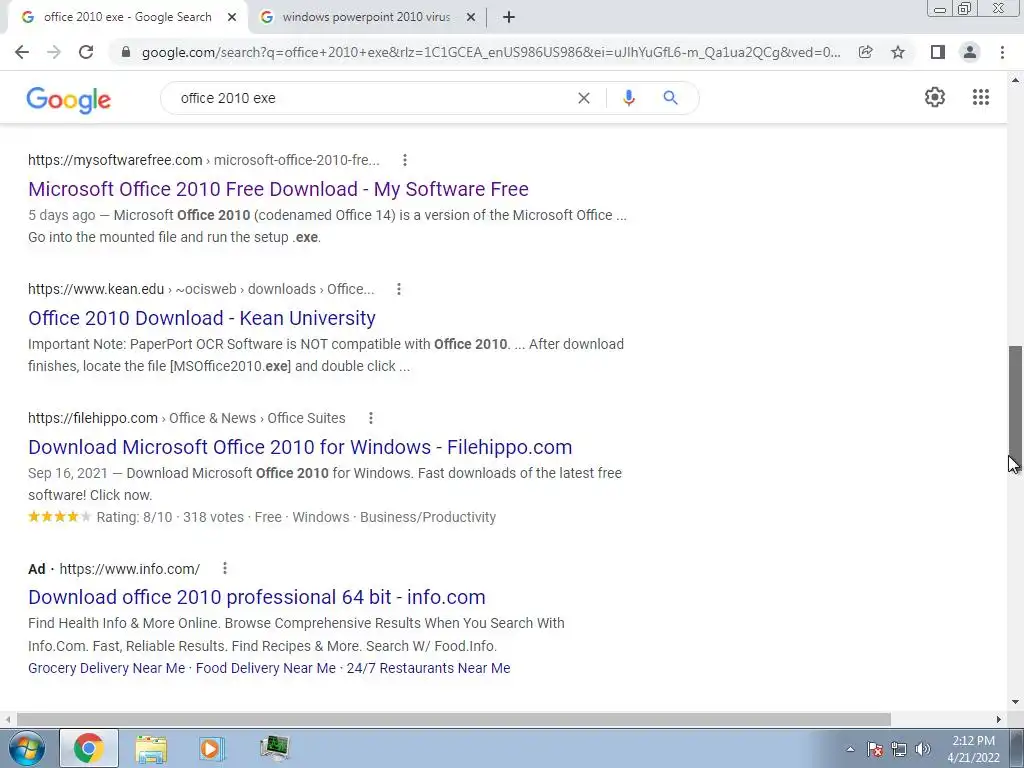Open the volume control in tray
The width and height of the screenshot is (1024, 768).
point(923,749)
